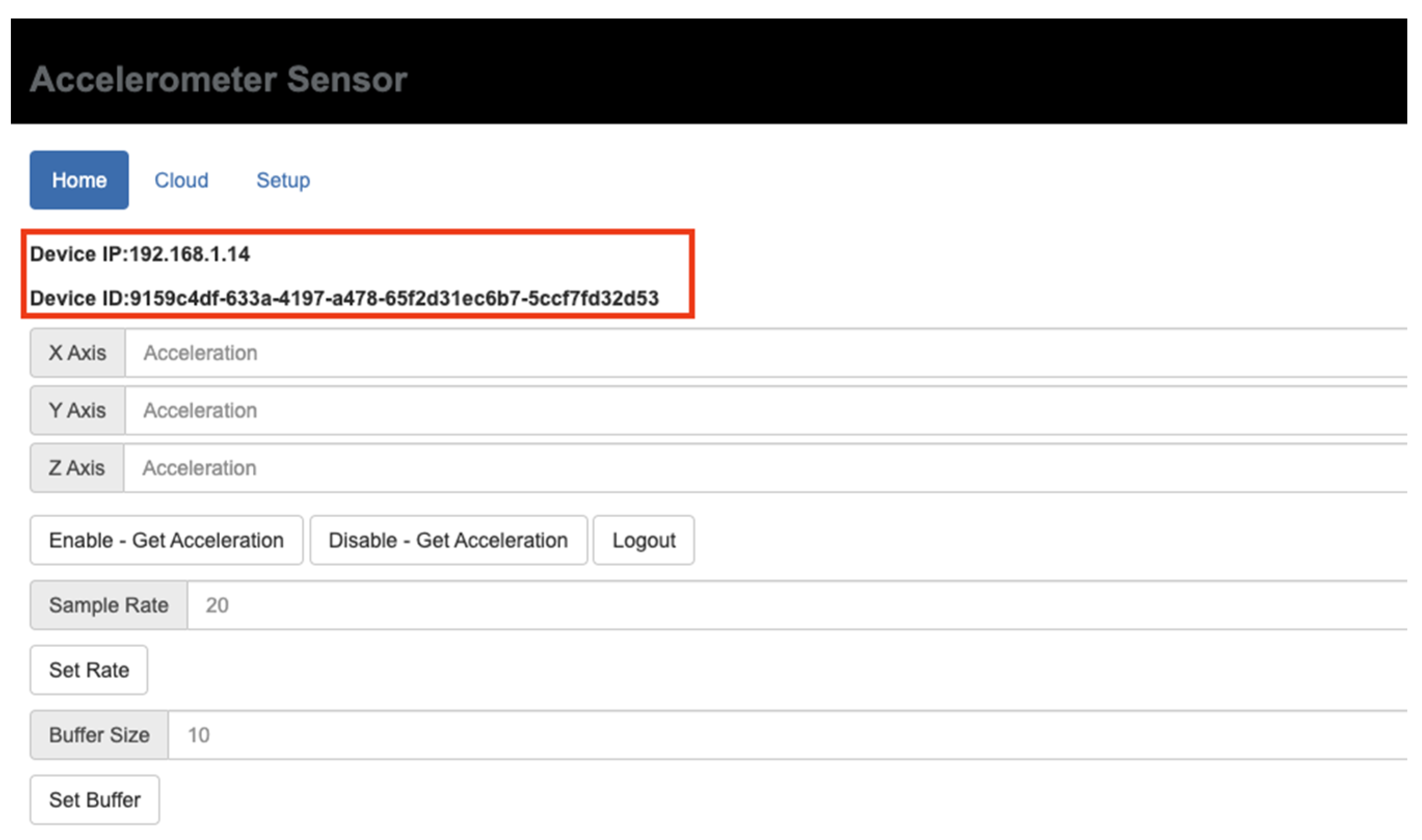This screenshot has height=840, width=1422.
Task: Click the Buffer Size value field
Action: (x=396, y=734)
